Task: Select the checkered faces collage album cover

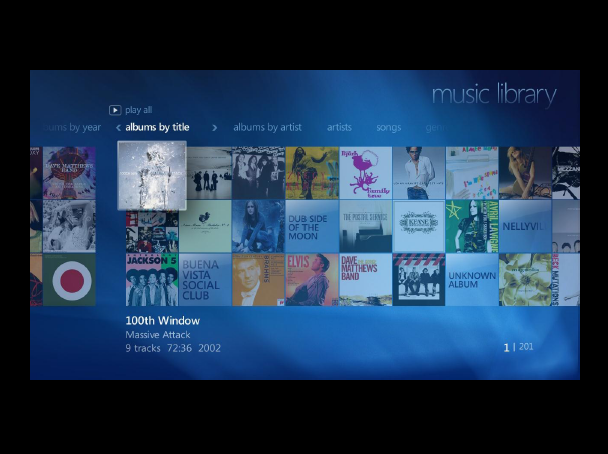Action: tap(152, 231)
